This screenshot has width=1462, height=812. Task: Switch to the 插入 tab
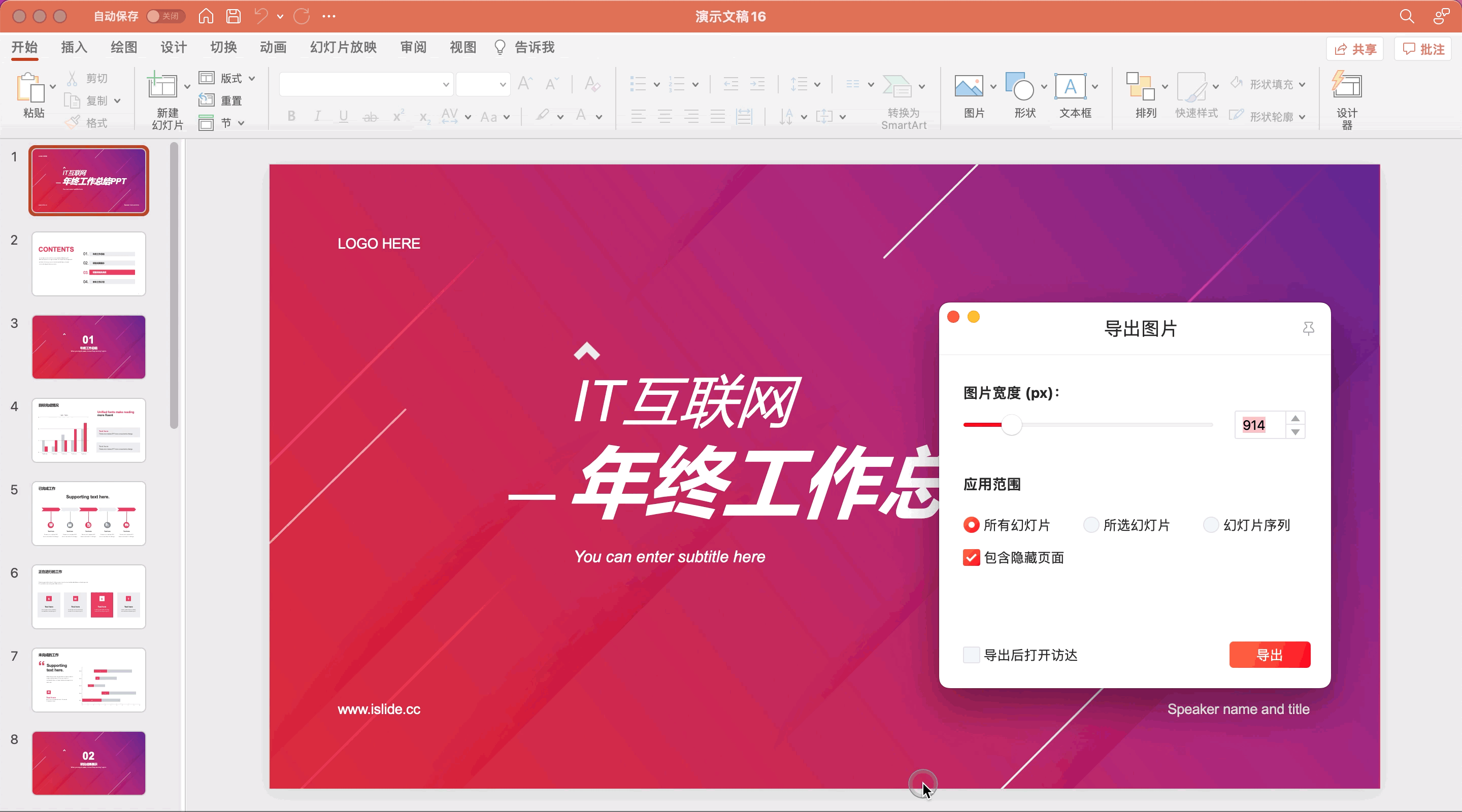pyautogui.click(x=74, y=47)
